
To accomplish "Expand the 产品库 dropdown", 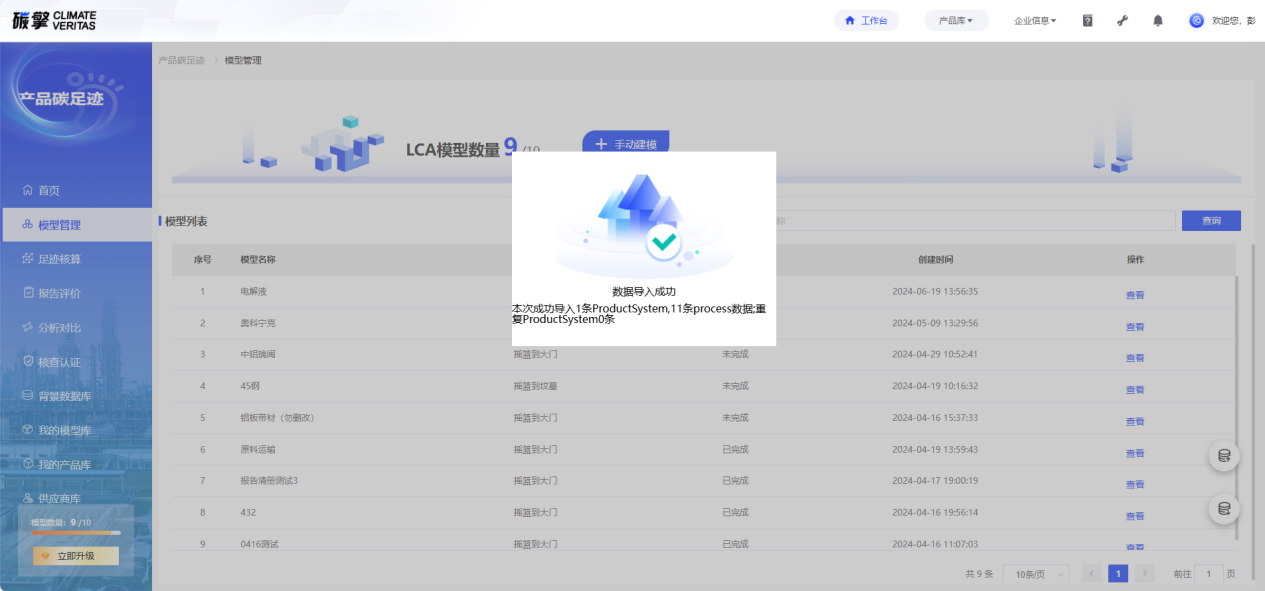I will [x=956, y=20].
